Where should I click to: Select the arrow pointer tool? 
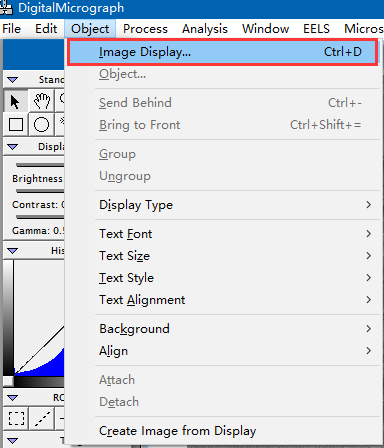pos(16,101)
